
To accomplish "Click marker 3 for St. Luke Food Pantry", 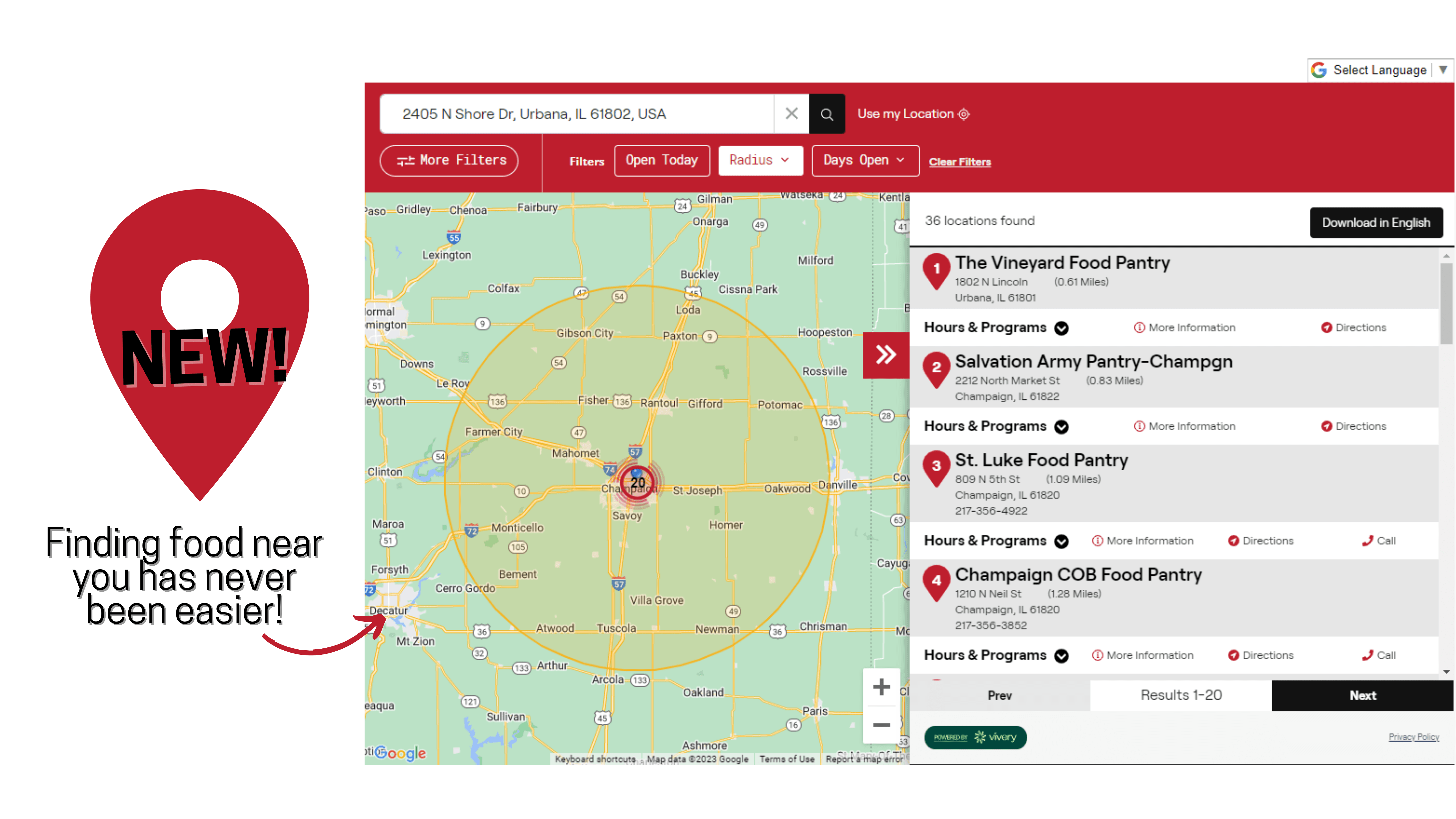I will [x=936, y=468].
